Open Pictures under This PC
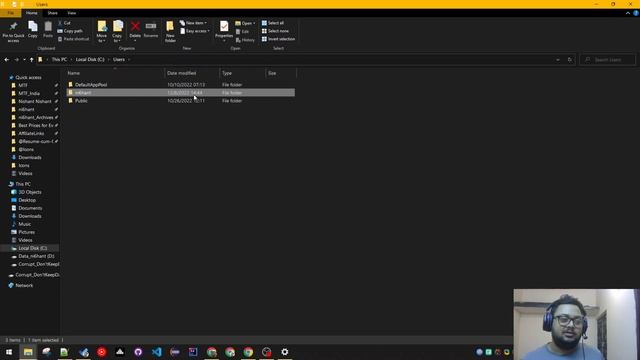Screen dimensions: 640x360 [x=27, y=232]
